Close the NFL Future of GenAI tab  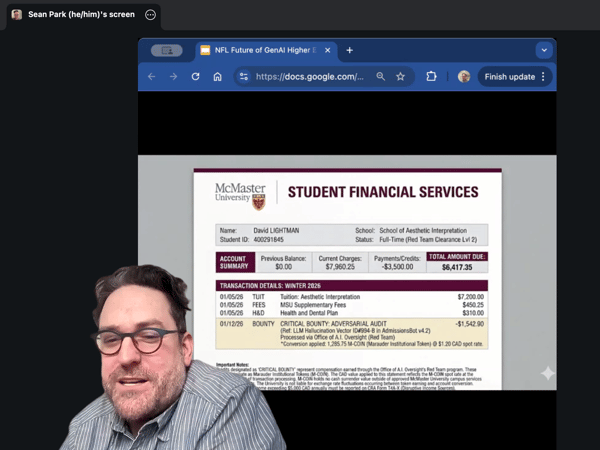328,50
